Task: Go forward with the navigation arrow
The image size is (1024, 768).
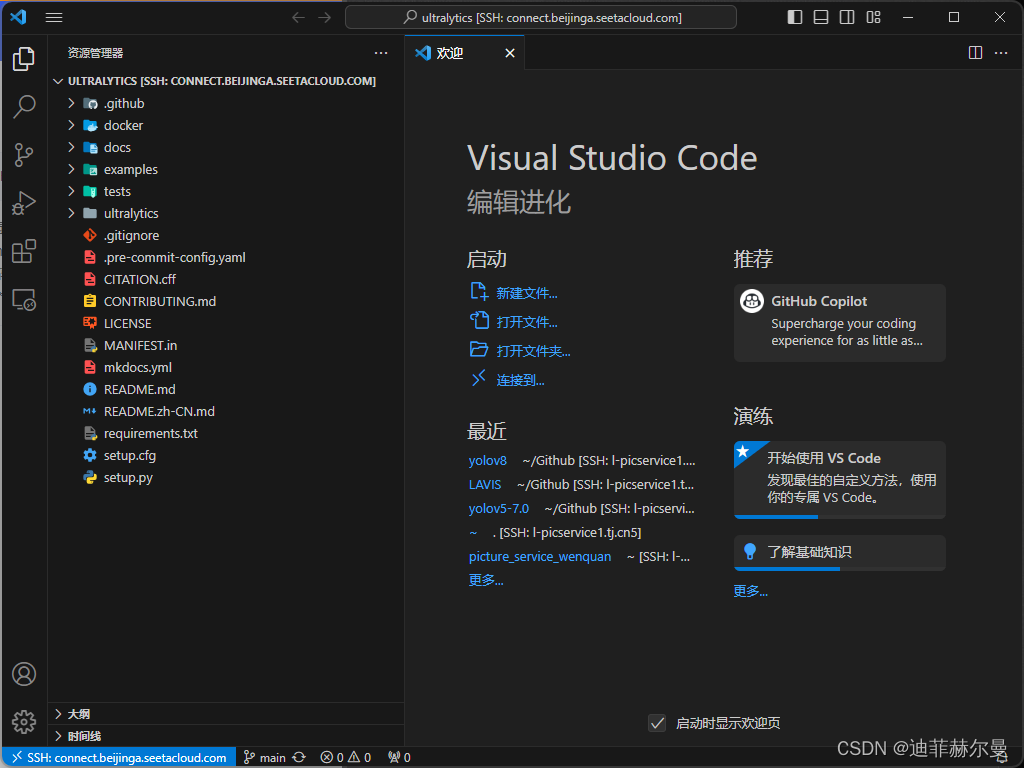Action: [325, 18]
